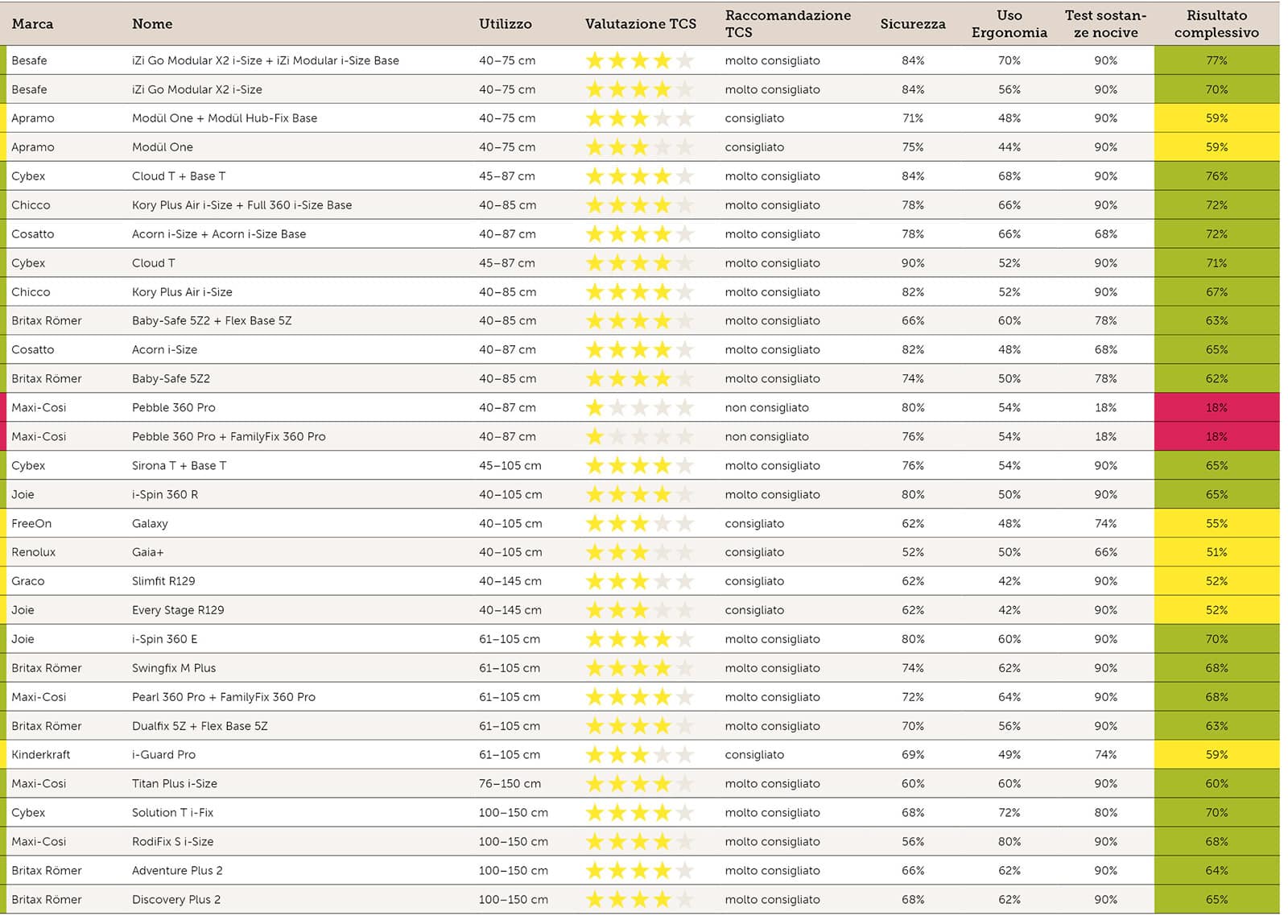Click the star rating for Cloud T + Base T
The height and width of the screenshot is (924, 1288).
click(x=640, y=176)
